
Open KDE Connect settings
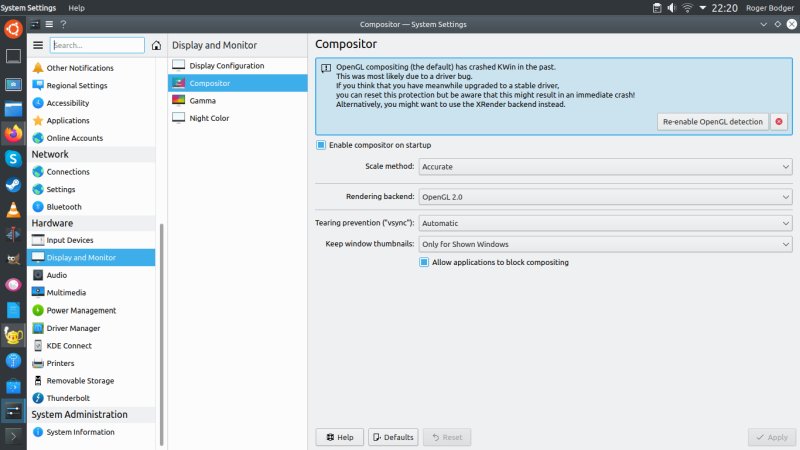pos(91,345)
